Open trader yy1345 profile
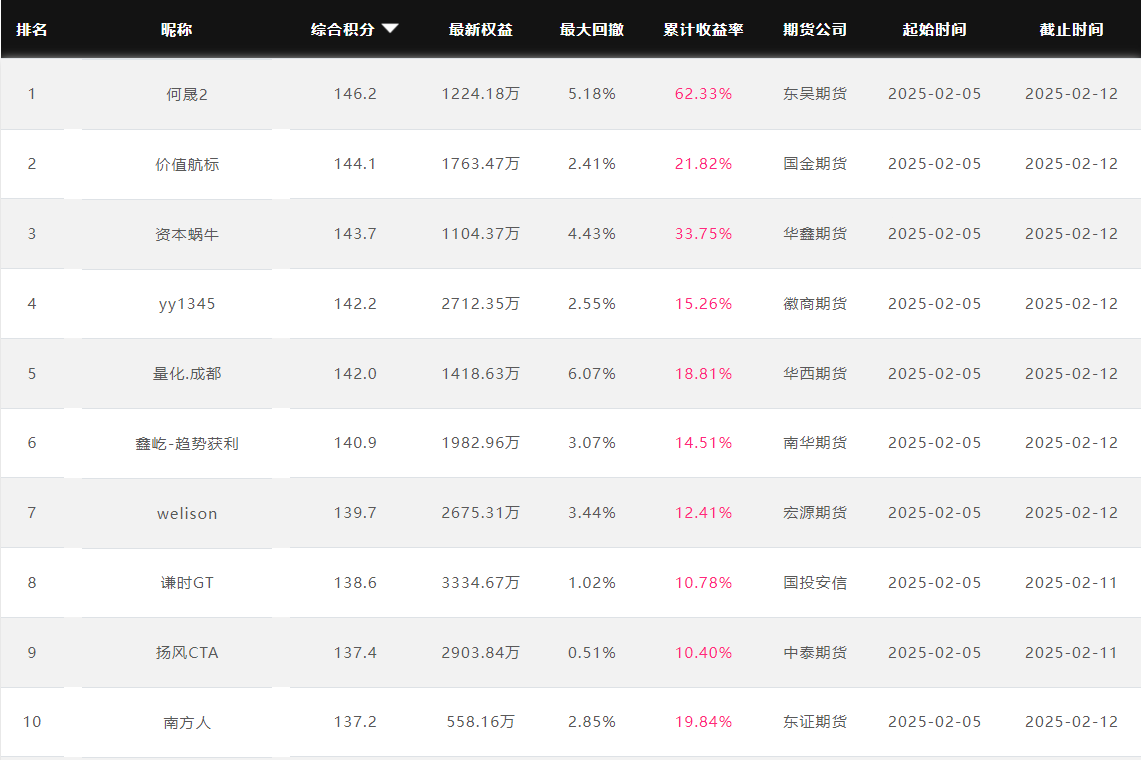This screenshot has width=1141, height=760. pyautogui.click(x=187, y=304)
